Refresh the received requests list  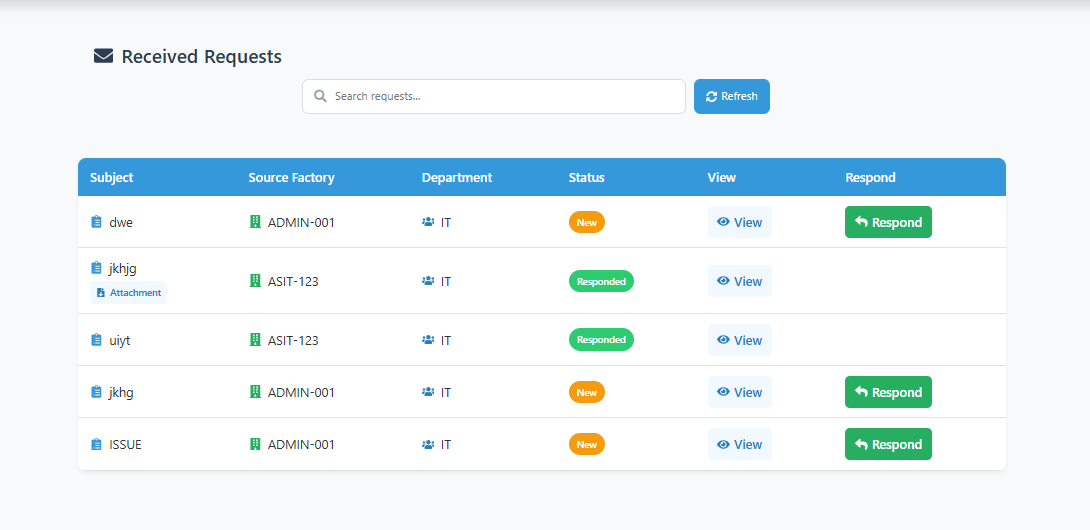[x=731, y=96]
